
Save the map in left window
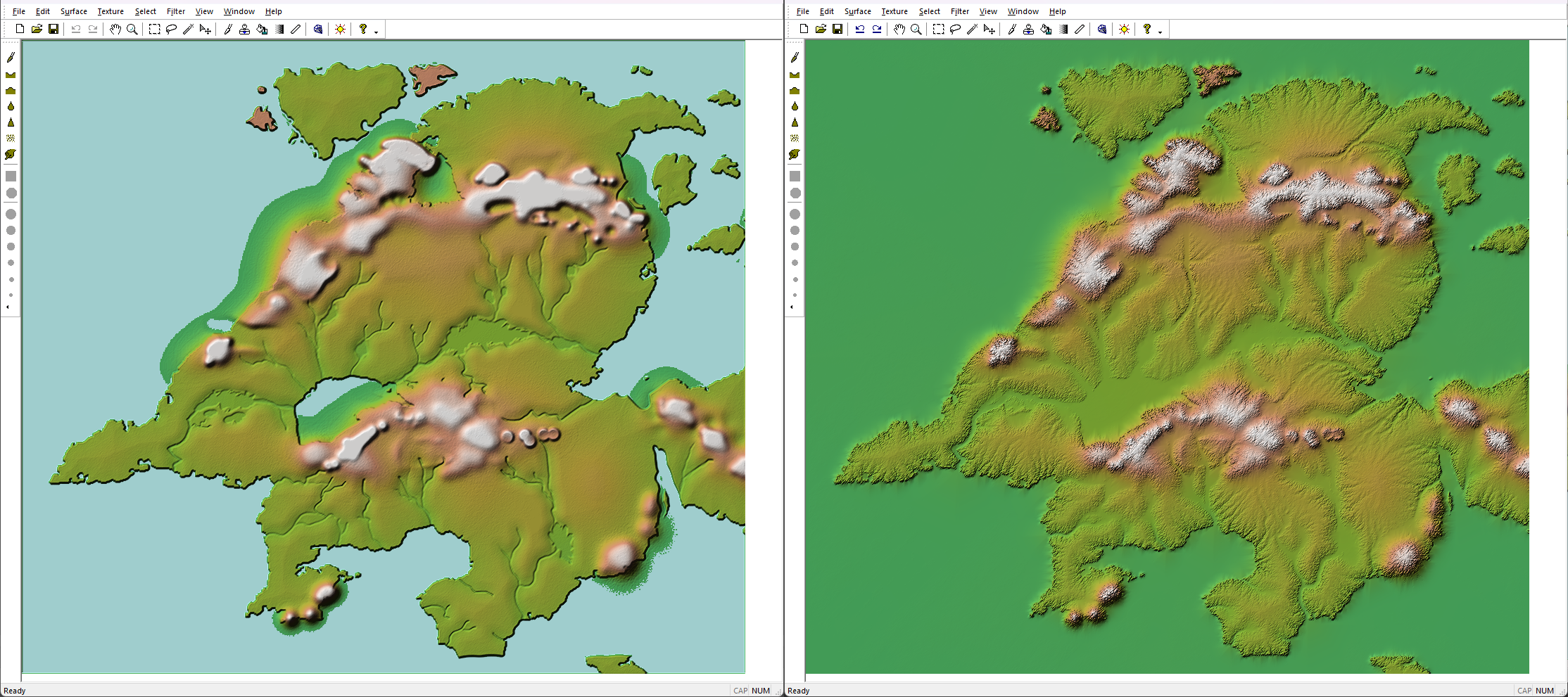tap(53, 29)
